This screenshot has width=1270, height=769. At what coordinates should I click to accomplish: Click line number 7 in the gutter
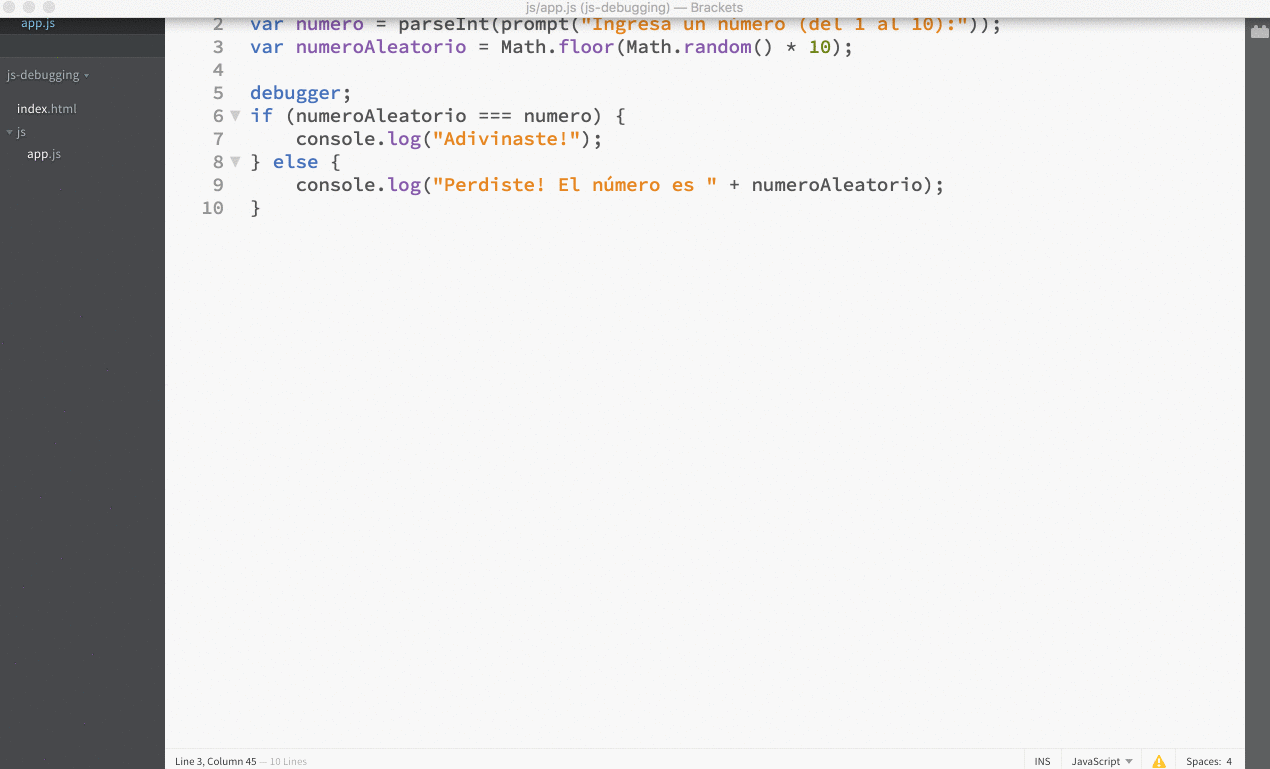(x=218, y=139)
